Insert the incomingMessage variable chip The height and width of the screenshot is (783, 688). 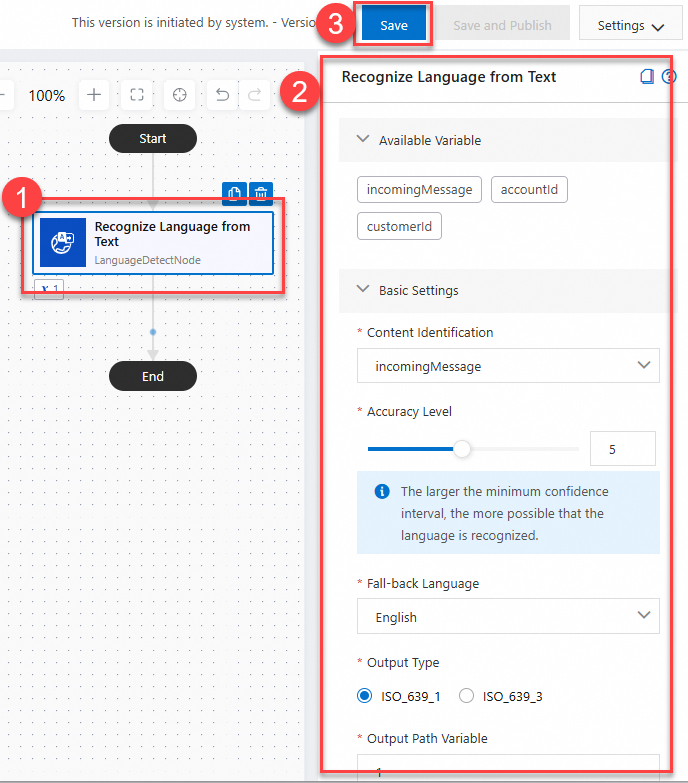[x=419, y=190]
